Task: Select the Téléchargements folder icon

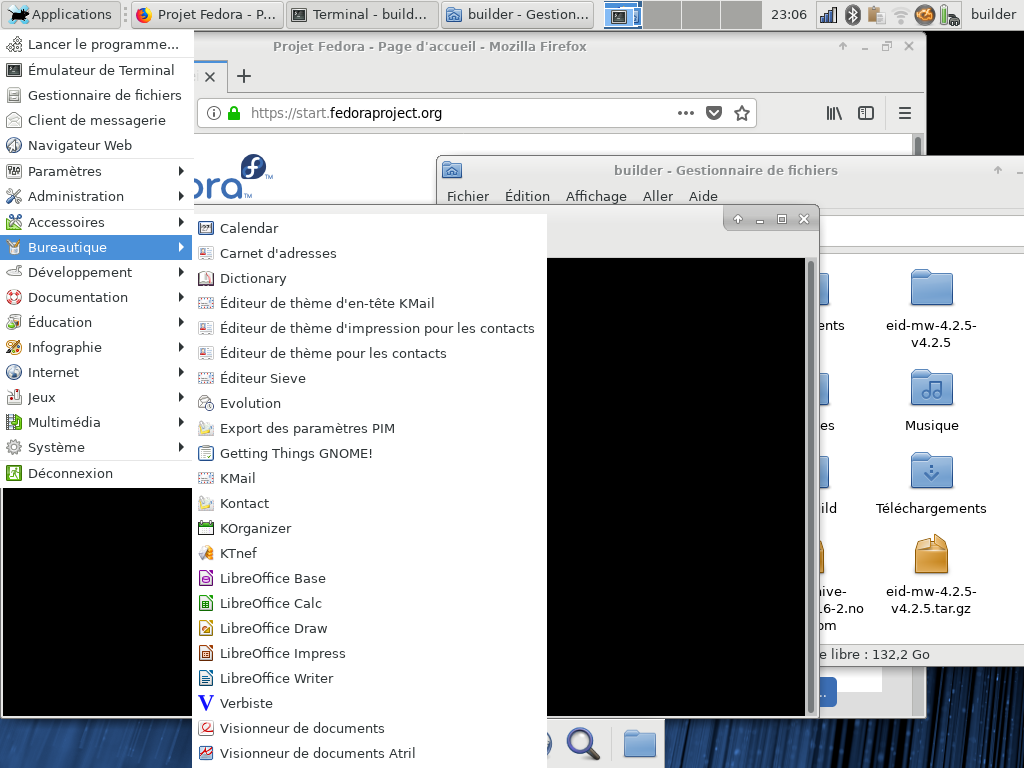Action: 931,471
